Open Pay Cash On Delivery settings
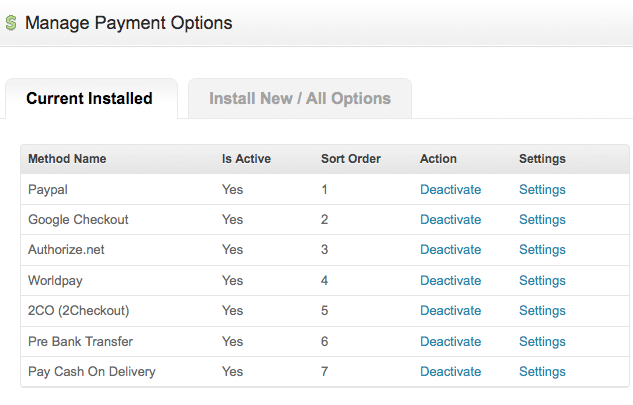The width and height of the screenshot is (633, 405). tap(542, 371)
